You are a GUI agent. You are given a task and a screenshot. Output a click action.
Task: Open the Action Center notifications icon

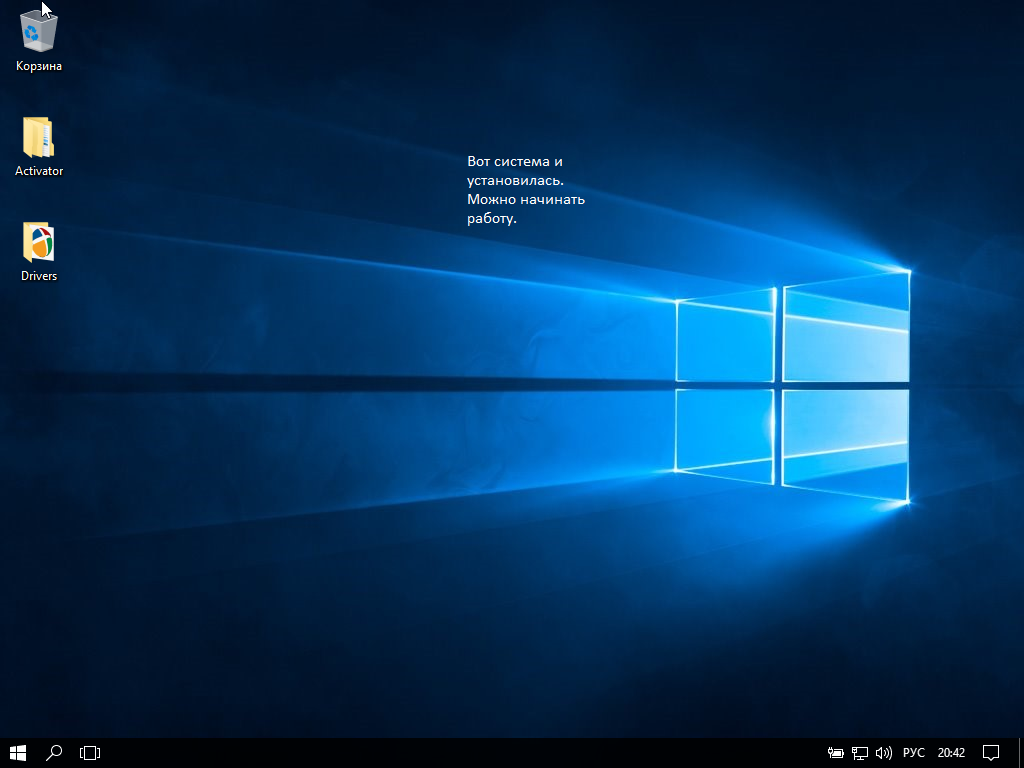coord(991,753)
